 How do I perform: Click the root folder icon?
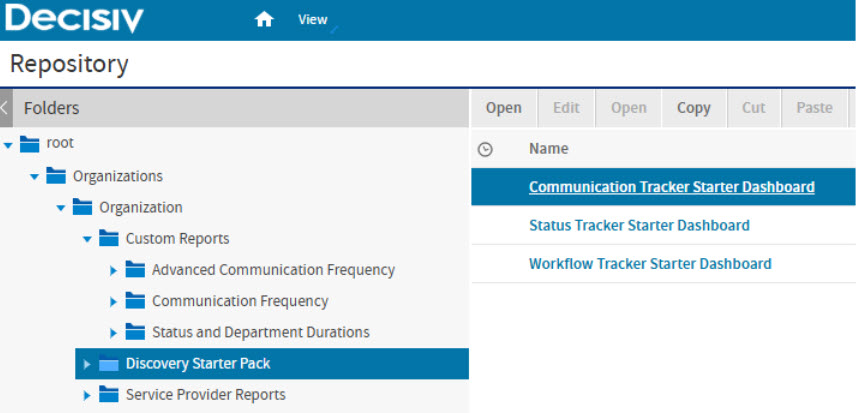30,144
